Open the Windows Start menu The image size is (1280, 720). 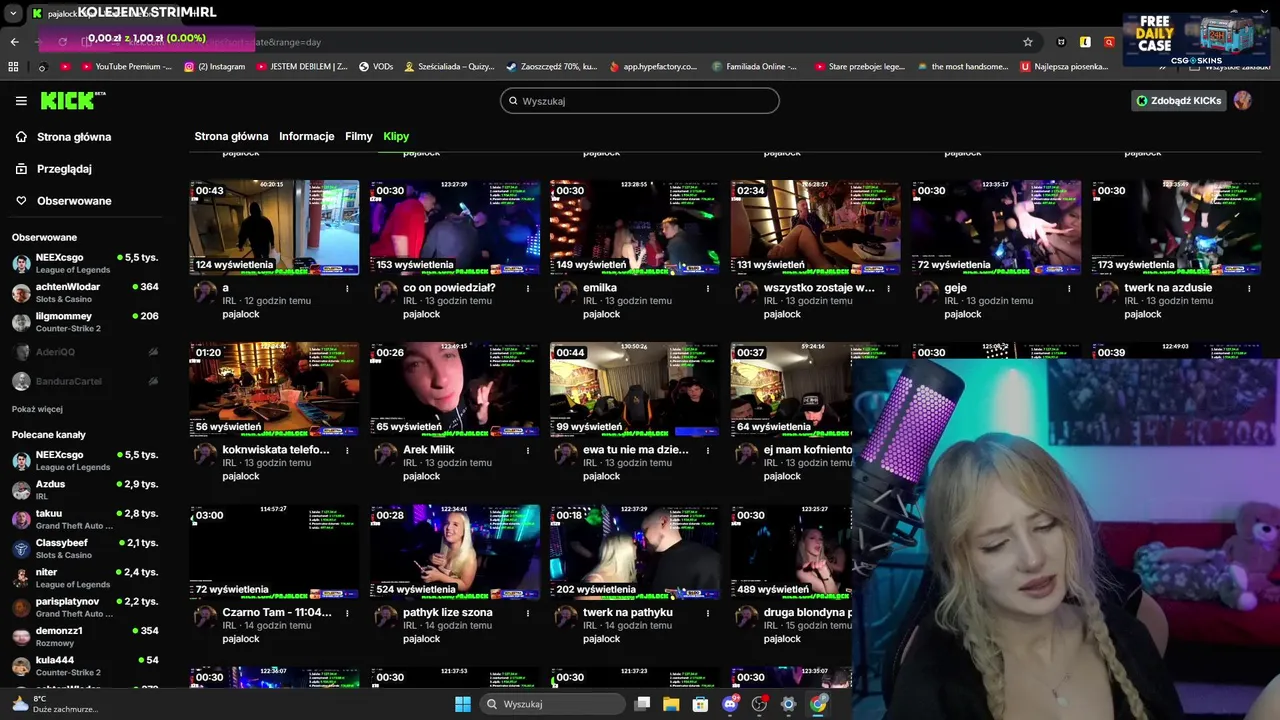[462, 704]
